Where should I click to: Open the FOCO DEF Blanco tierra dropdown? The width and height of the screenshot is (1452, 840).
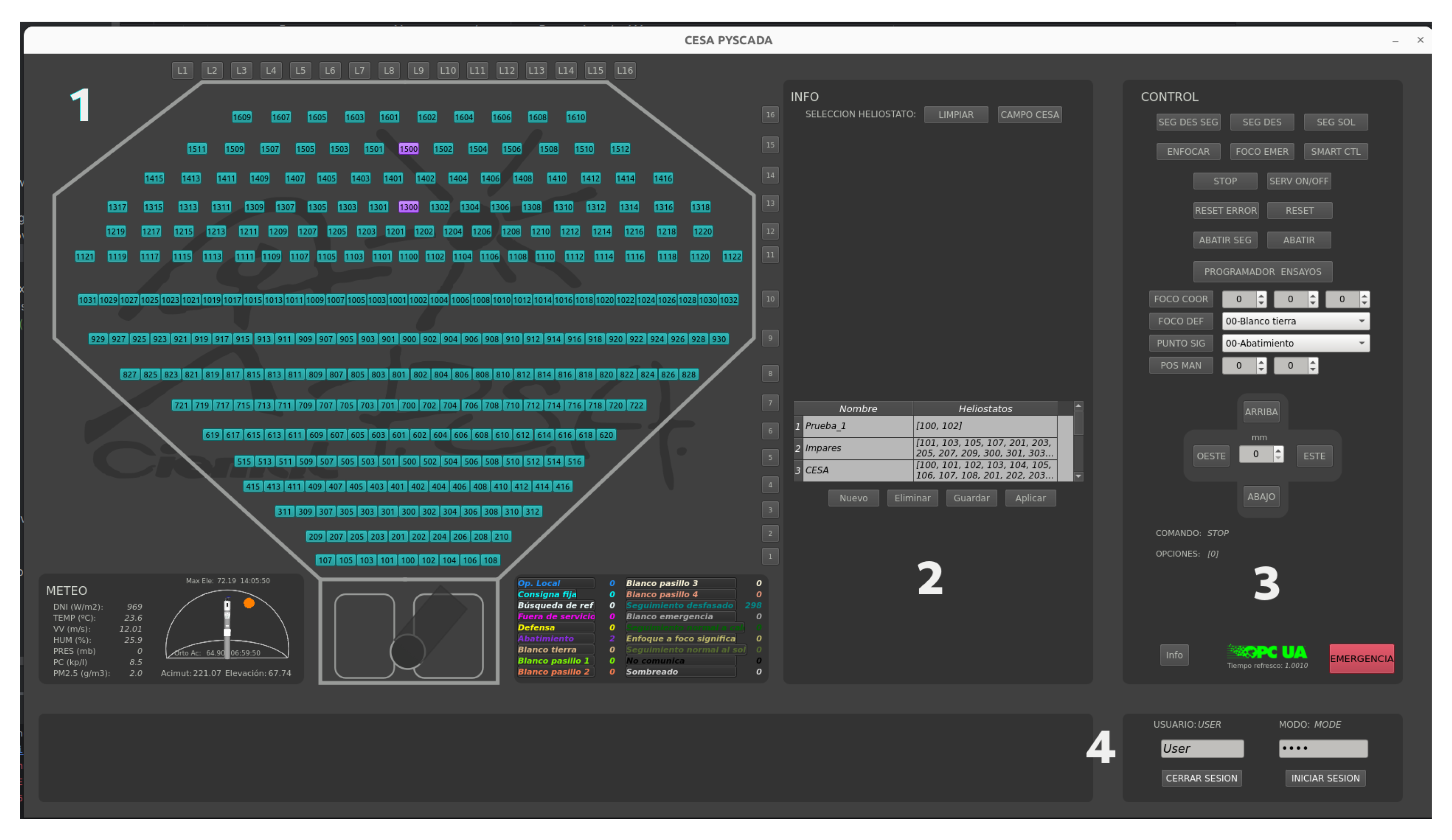click(x=1295, y=321)
